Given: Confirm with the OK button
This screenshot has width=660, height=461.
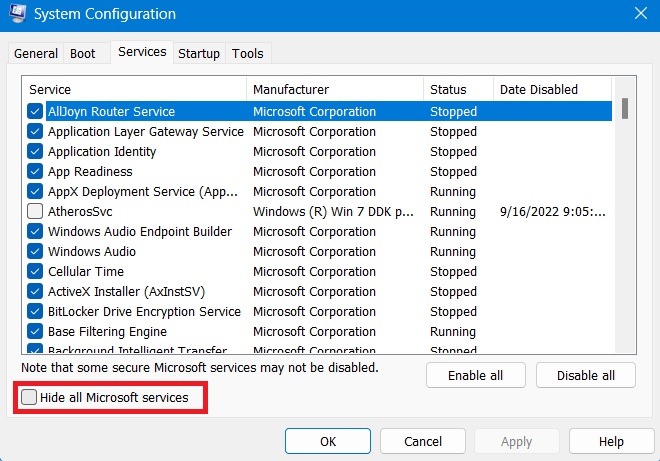Looking at the screenshot, I should tap(328, 441).
